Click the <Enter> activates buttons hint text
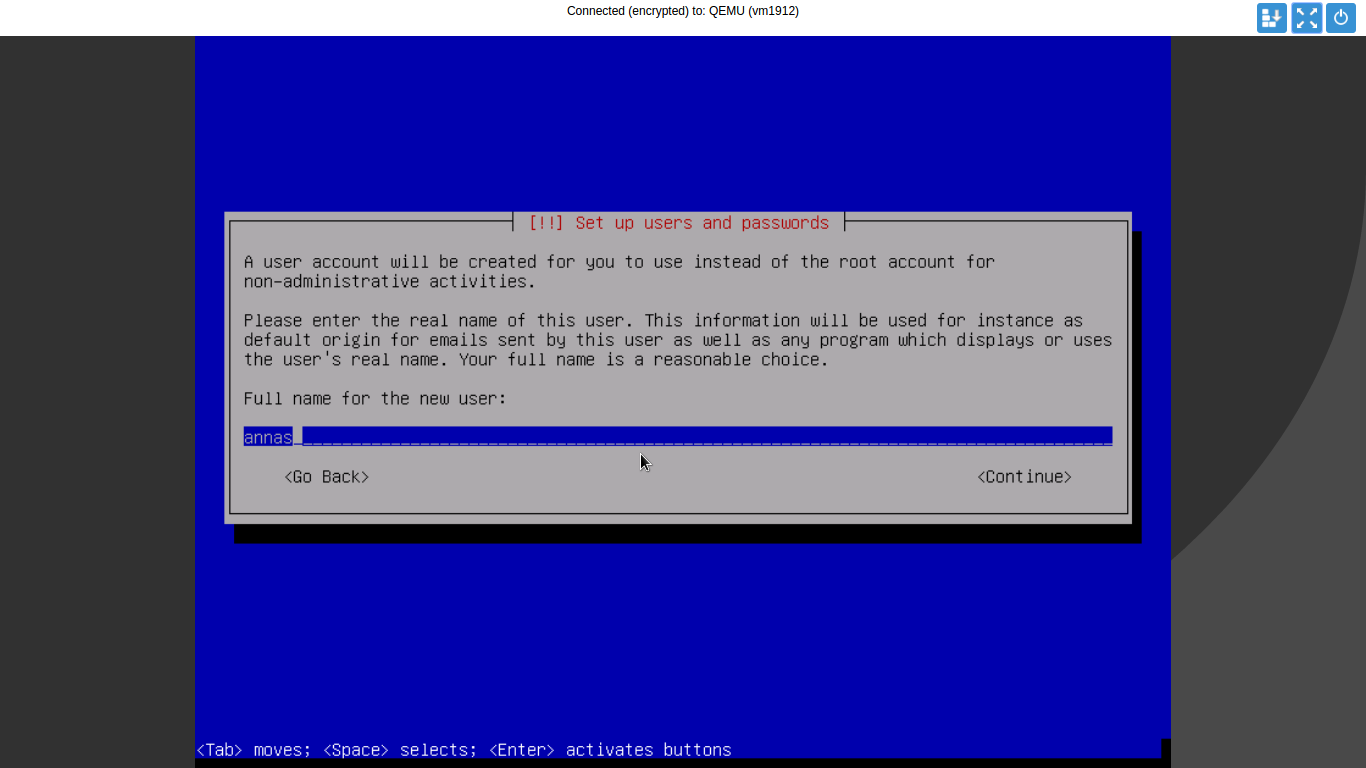Viewport: 1366px width, 768px height. coord(610,750)
